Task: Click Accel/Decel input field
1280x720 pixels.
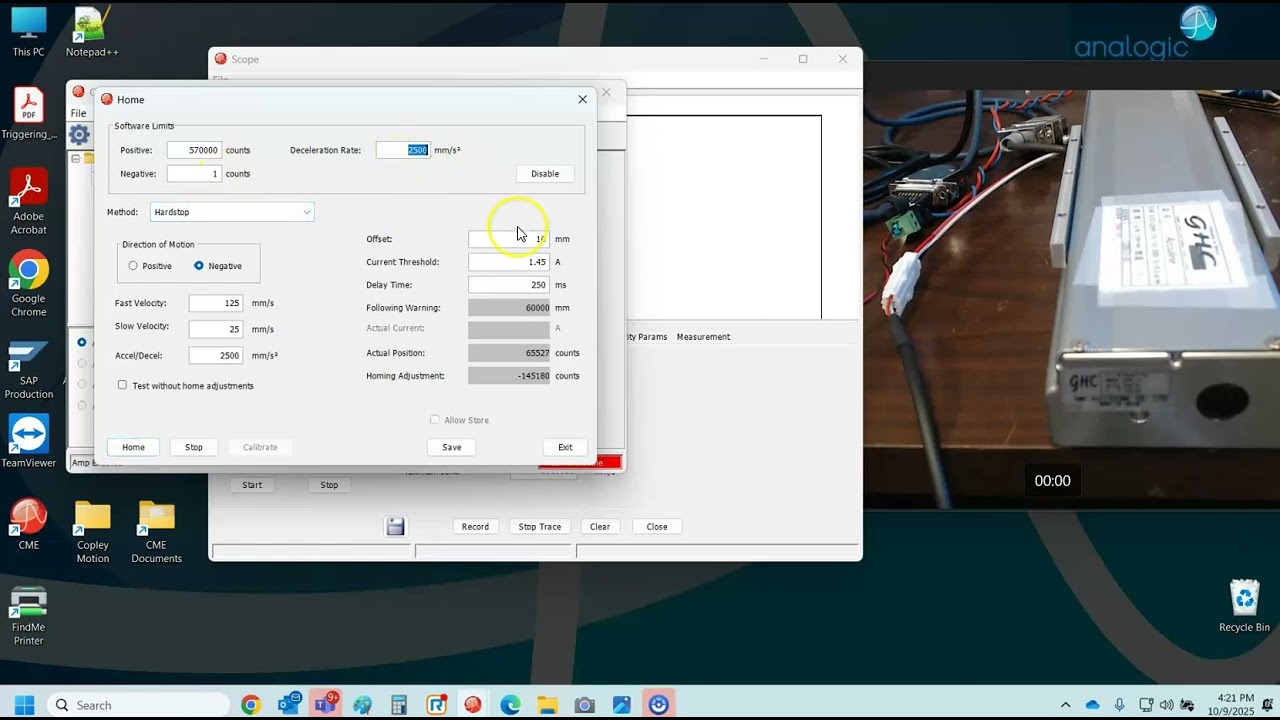Action: pyautogui.click(x=216, y=355)
